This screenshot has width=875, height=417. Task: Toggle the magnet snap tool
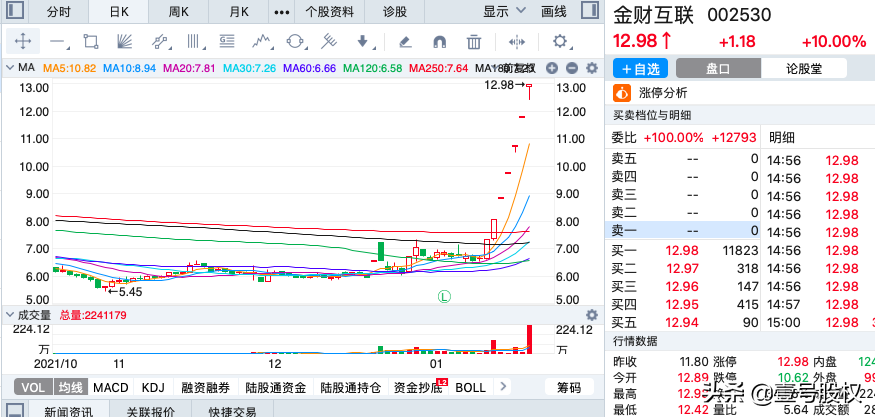(440, 41)
